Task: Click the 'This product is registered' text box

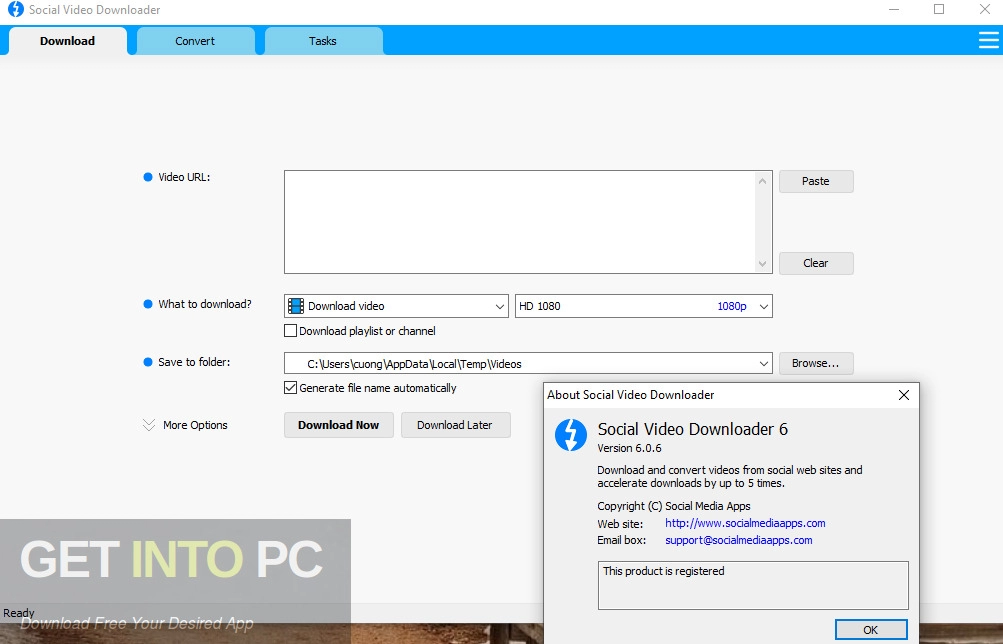Action: pyautogui.click(x=753, y=585)
